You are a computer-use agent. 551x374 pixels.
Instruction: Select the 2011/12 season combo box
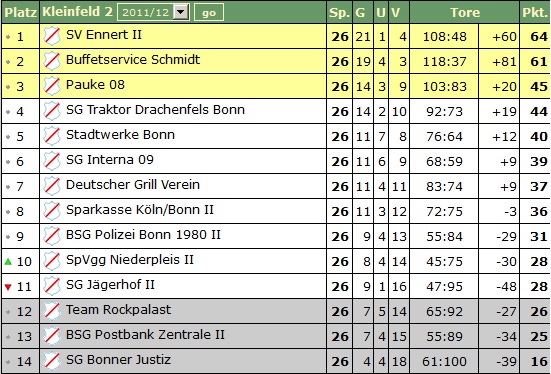pyautogui.click(x=153, y=12)
